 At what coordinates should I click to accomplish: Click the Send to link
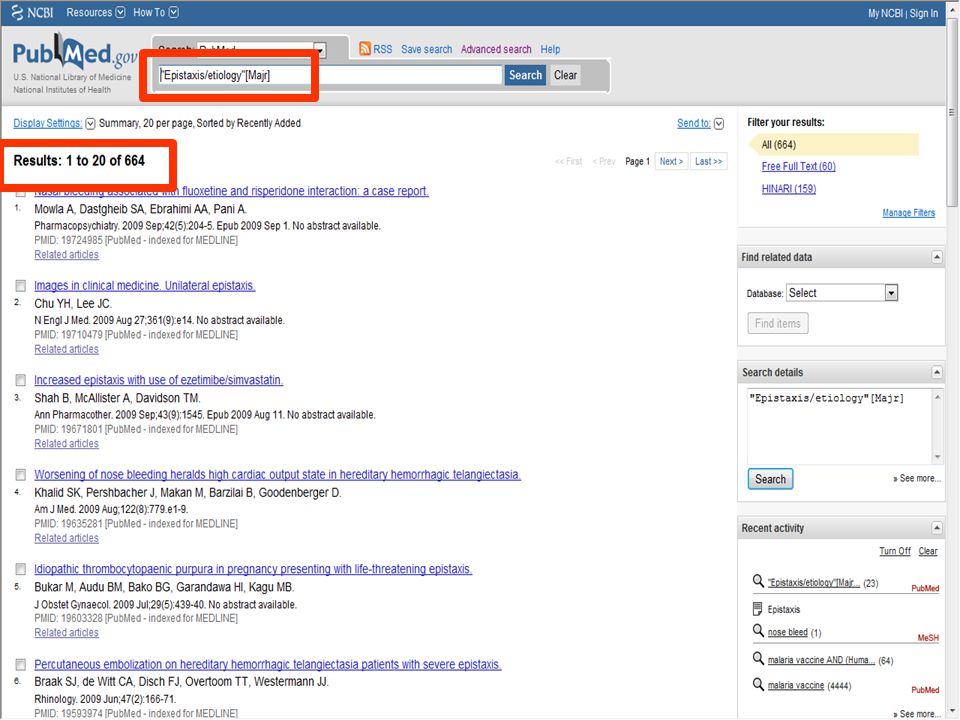click(x=694, y=123)
